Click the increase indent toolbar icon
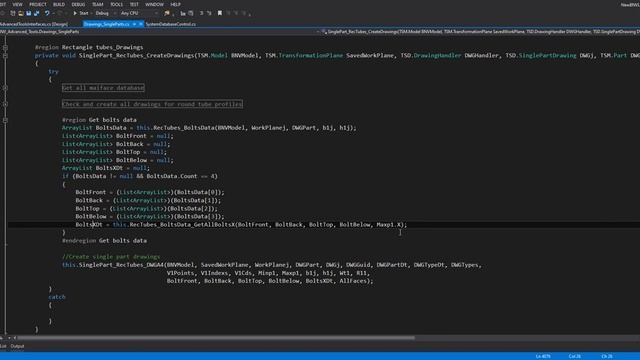This screenshot has width=640, height=360. pyautogui.click(x=209, y=13)
